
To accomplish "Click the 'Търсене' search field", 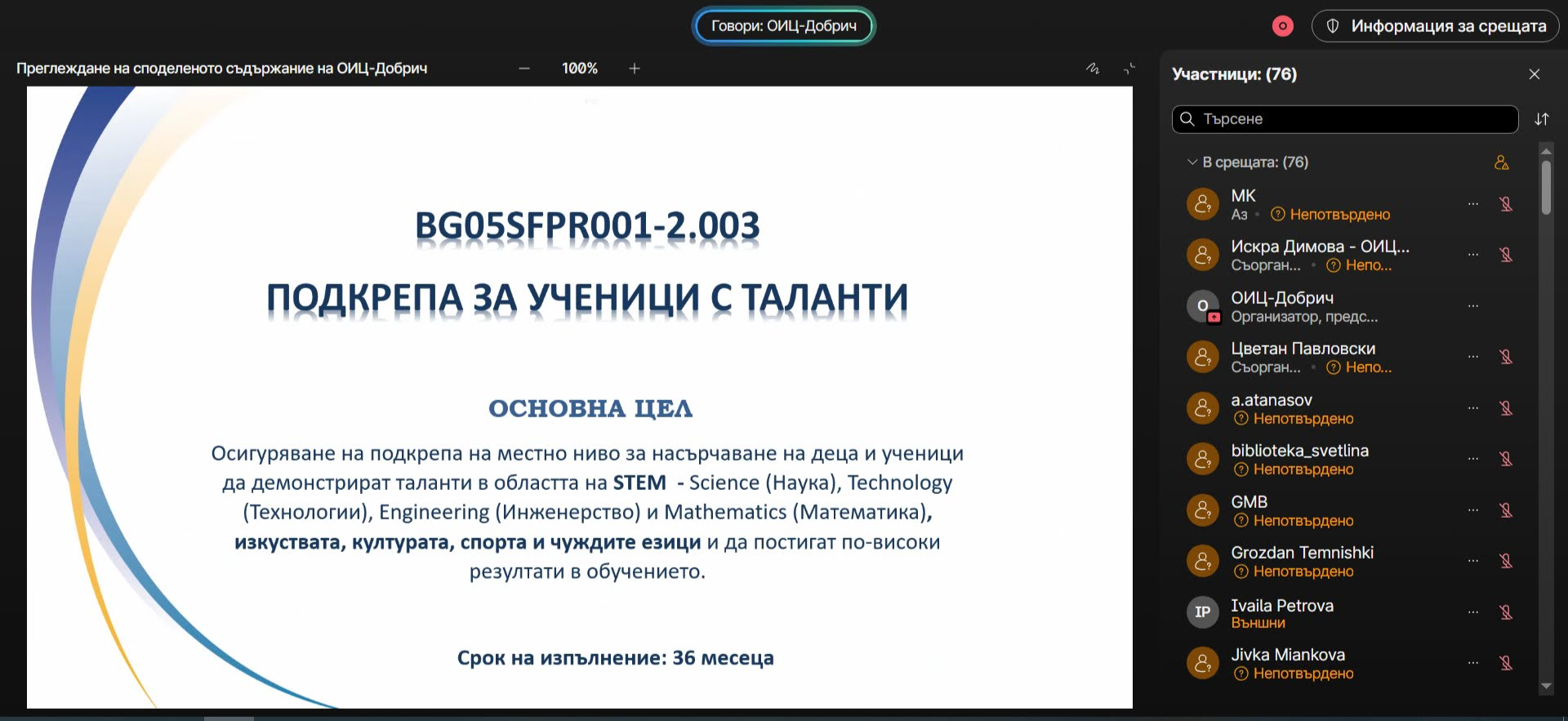I will click(x=1347, y=119).
